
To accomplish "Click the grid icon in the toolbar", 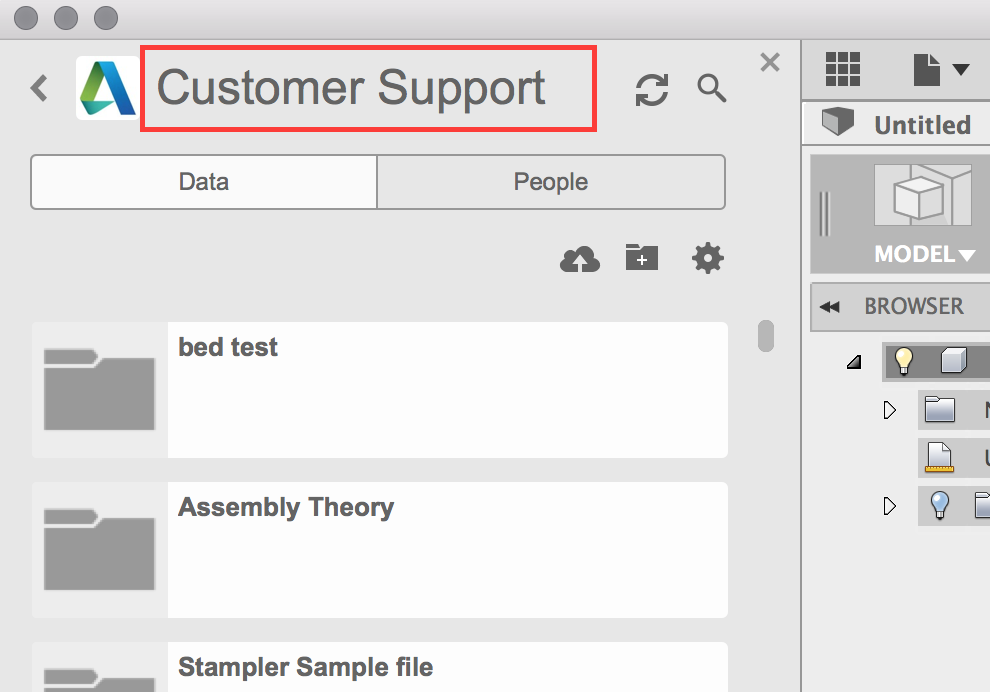I will click(x=843, y=69).
